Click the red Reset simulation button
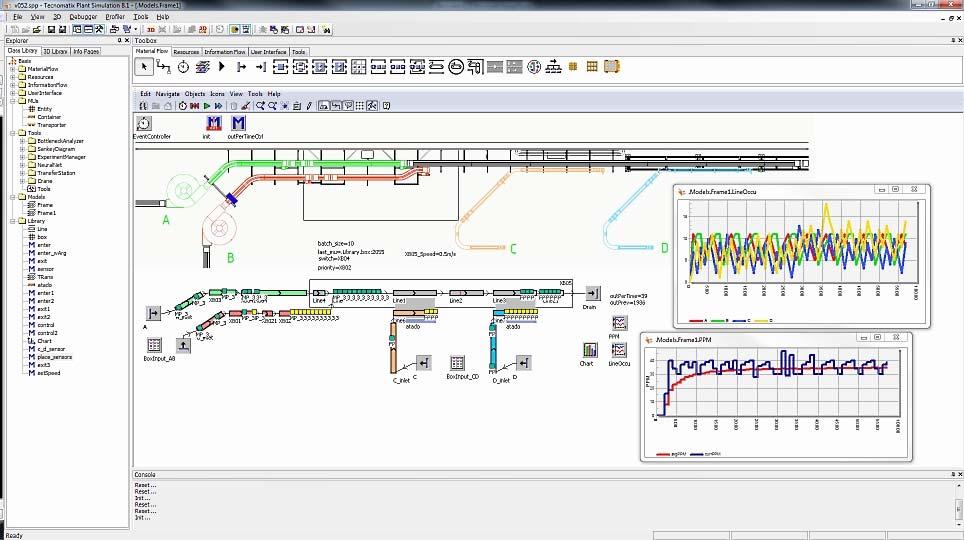Screen dimensions: 964x540 point(195,106)
